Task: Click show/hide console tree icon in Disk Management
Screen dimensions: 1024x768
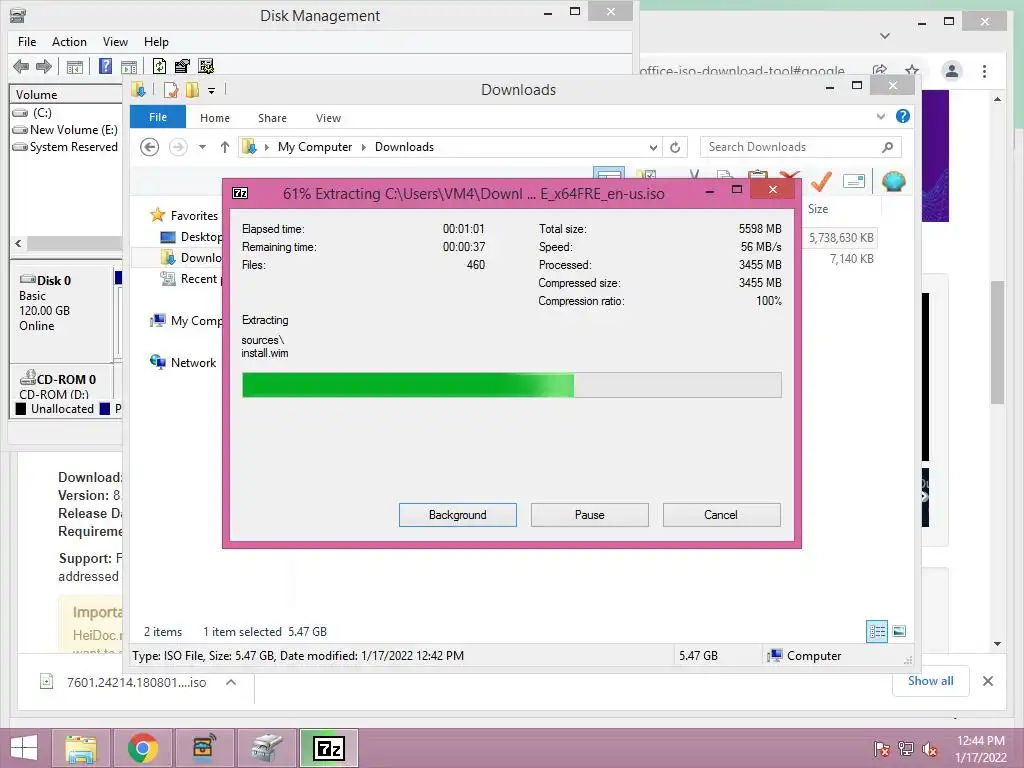Action: click(x=74, y=67)
